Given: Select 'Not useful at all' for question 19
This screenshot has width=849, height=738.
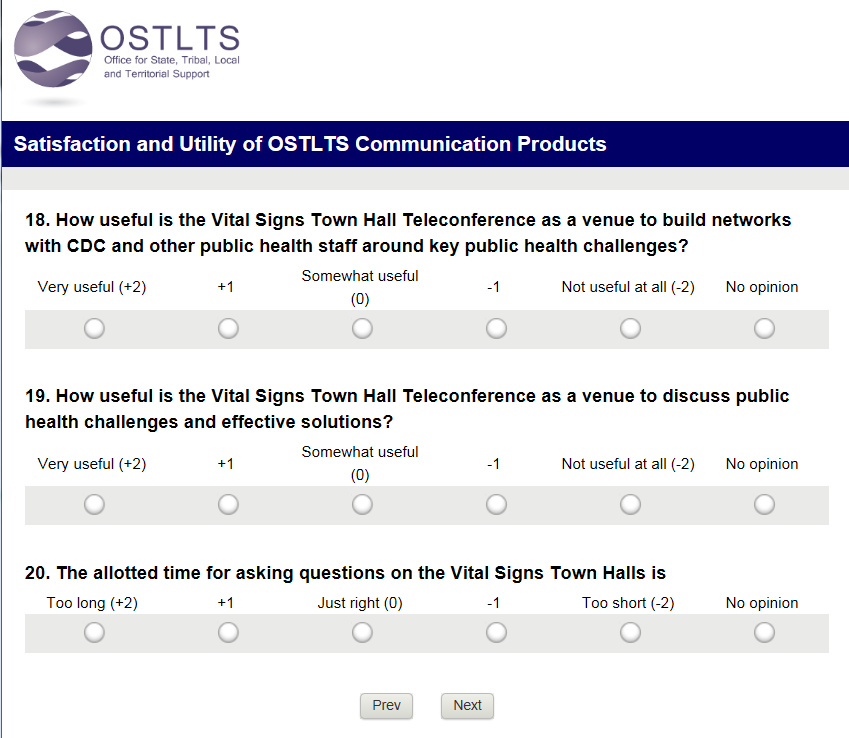Looking at the screenshot, I should 630,505.
